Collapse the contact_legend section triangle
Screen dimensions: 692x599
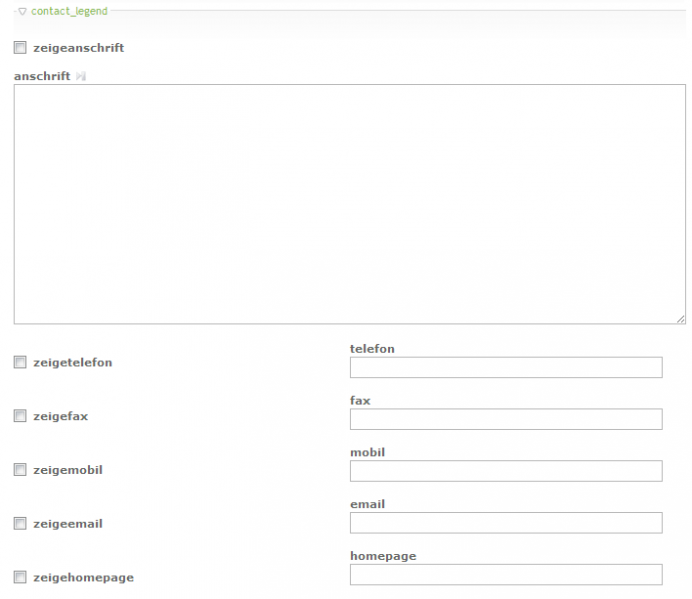(x=22, y=11)
